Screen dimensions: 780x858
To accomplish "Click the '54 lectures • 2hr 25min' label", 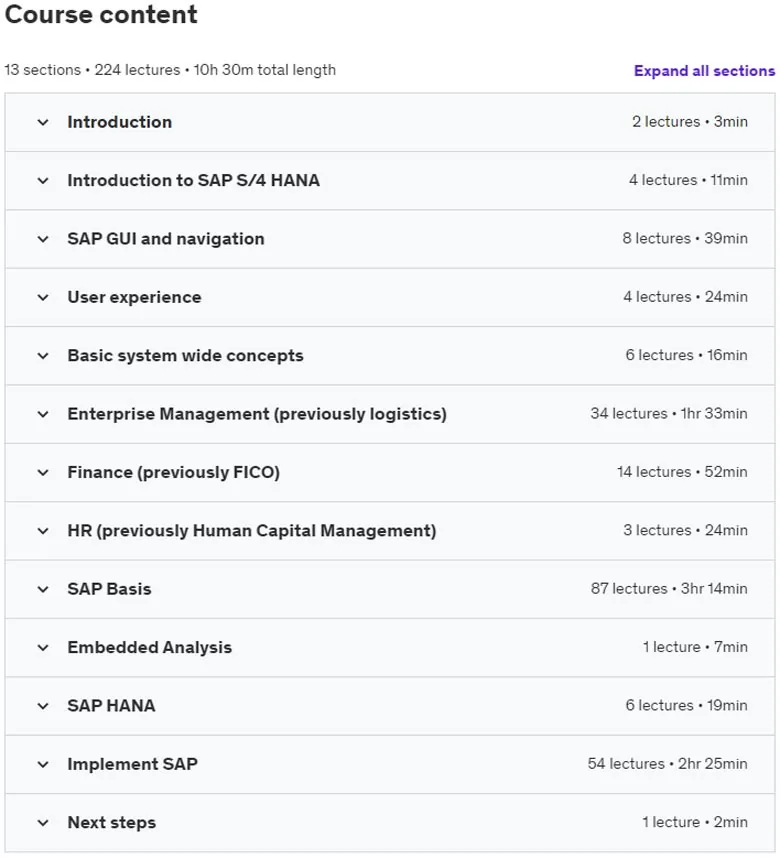I will [x=667, y=764].
